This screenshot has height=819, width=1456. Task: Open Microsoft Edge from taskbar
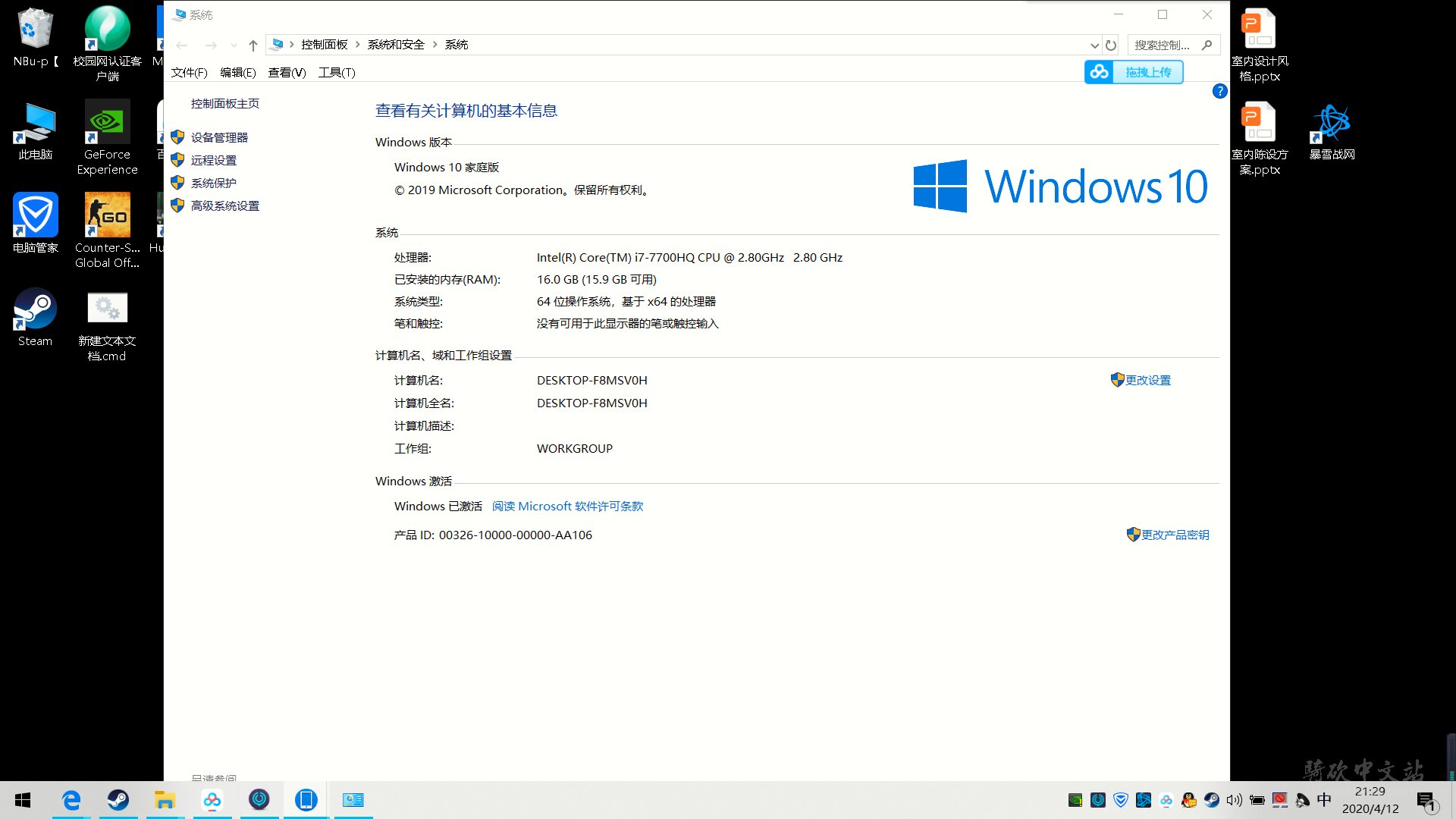[x=71, y=800]
